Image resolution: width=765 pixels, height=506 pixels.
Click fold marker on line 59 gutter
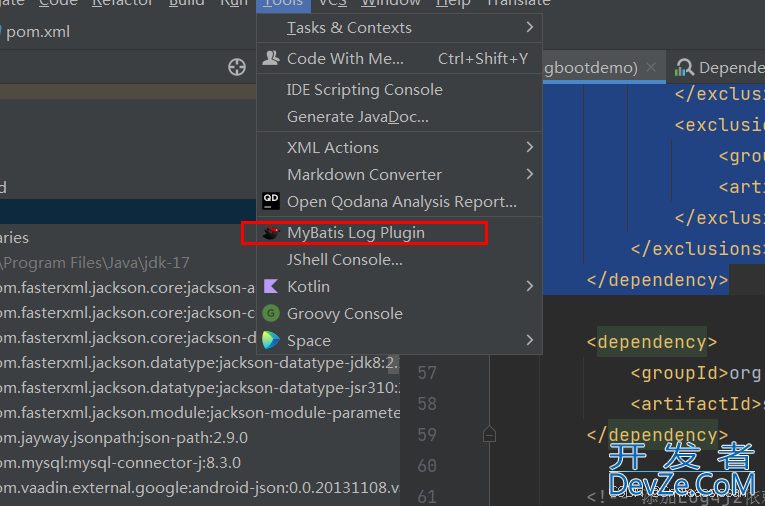(489, 434)
